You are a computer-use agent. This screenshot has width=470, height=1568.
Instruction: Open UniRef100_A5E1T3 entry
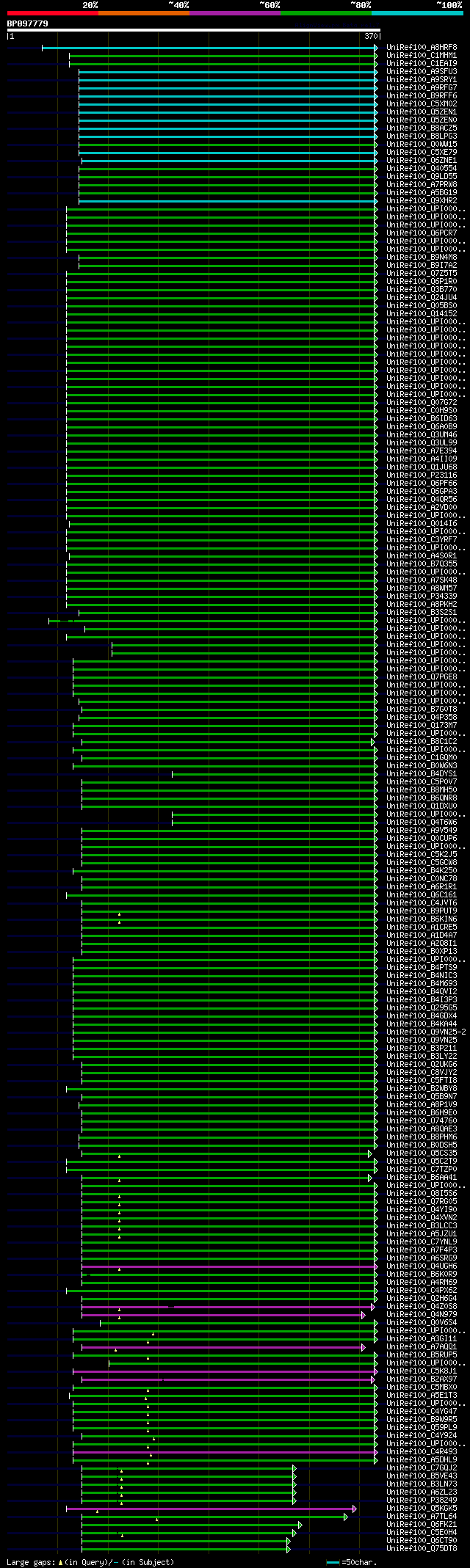pos(422,1396)
